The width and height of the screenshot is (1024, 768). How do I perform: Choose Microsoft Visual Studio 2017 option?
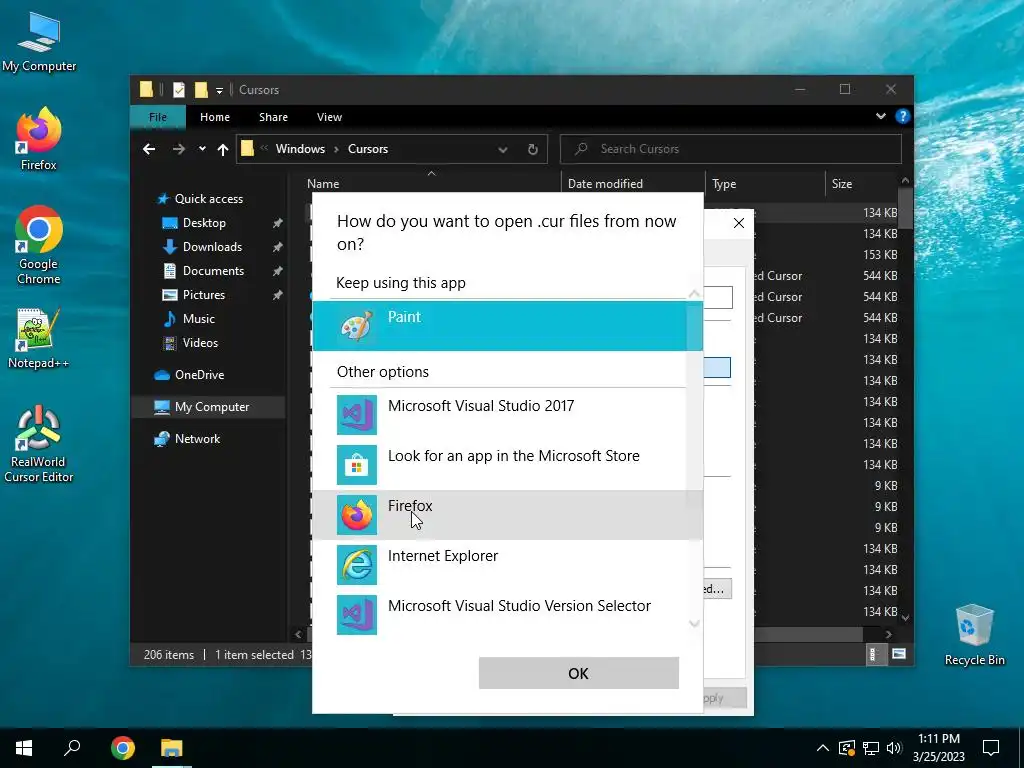(x=507, y=415)
